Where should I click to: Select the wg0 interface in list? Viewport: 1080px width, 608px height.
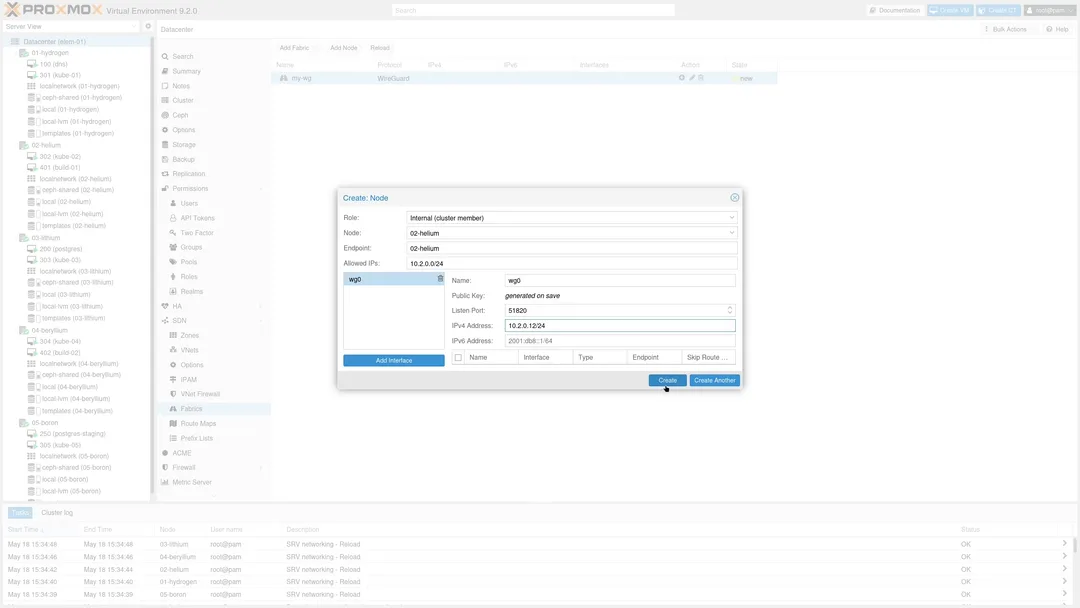[394, 279]
